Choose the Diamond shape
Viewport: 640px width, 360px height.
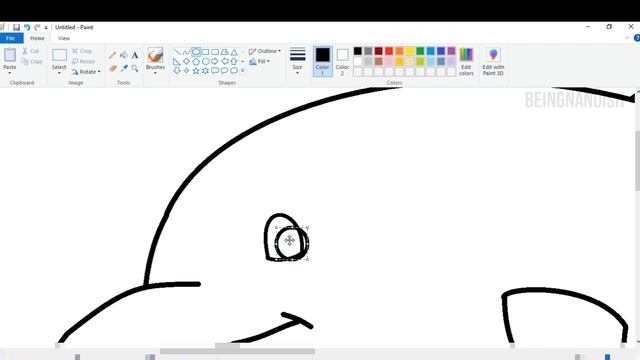pyautogui.click(x=187, y=61)
